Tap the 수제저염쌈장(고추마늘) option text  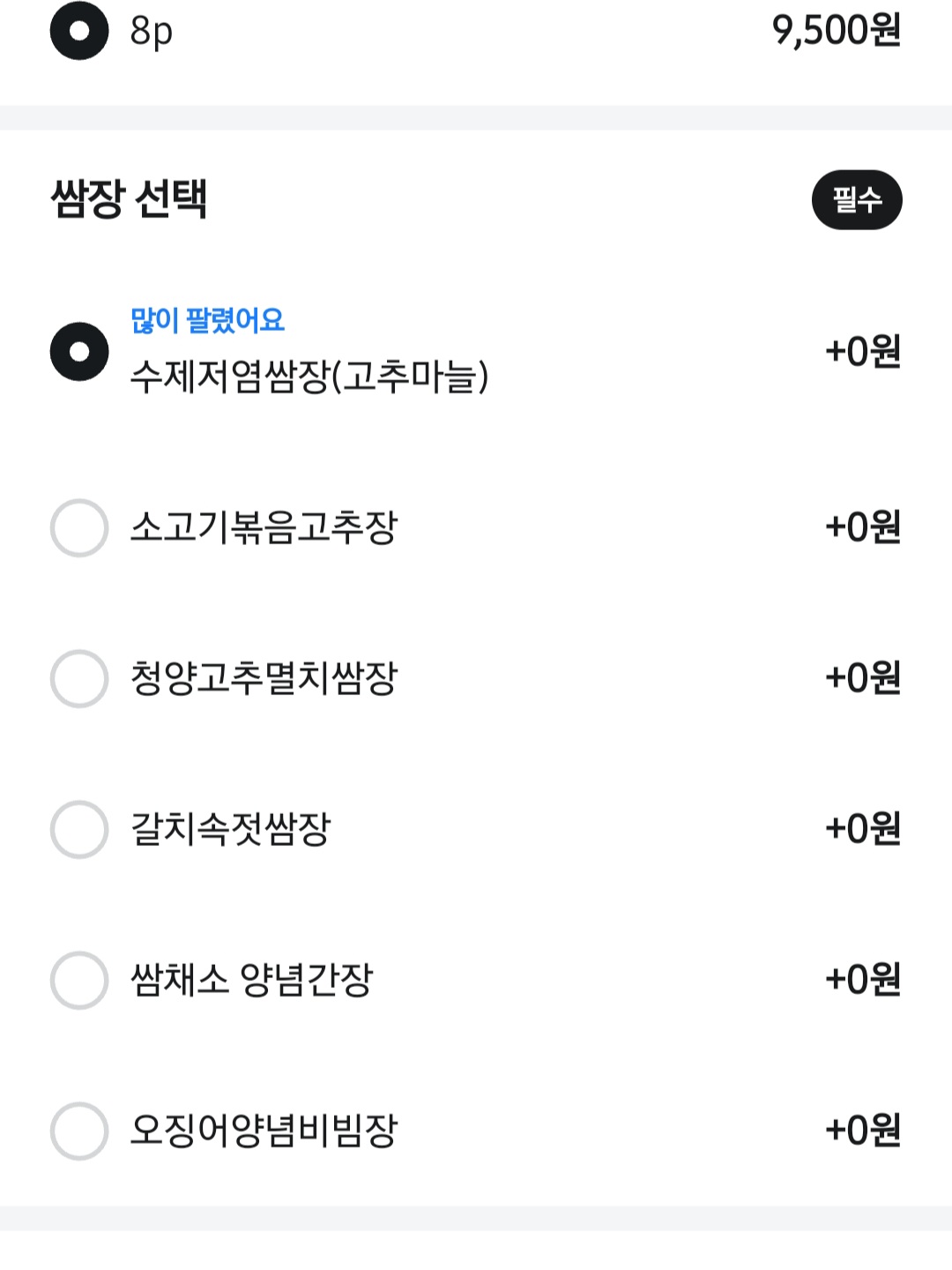[x=309, y=377]
